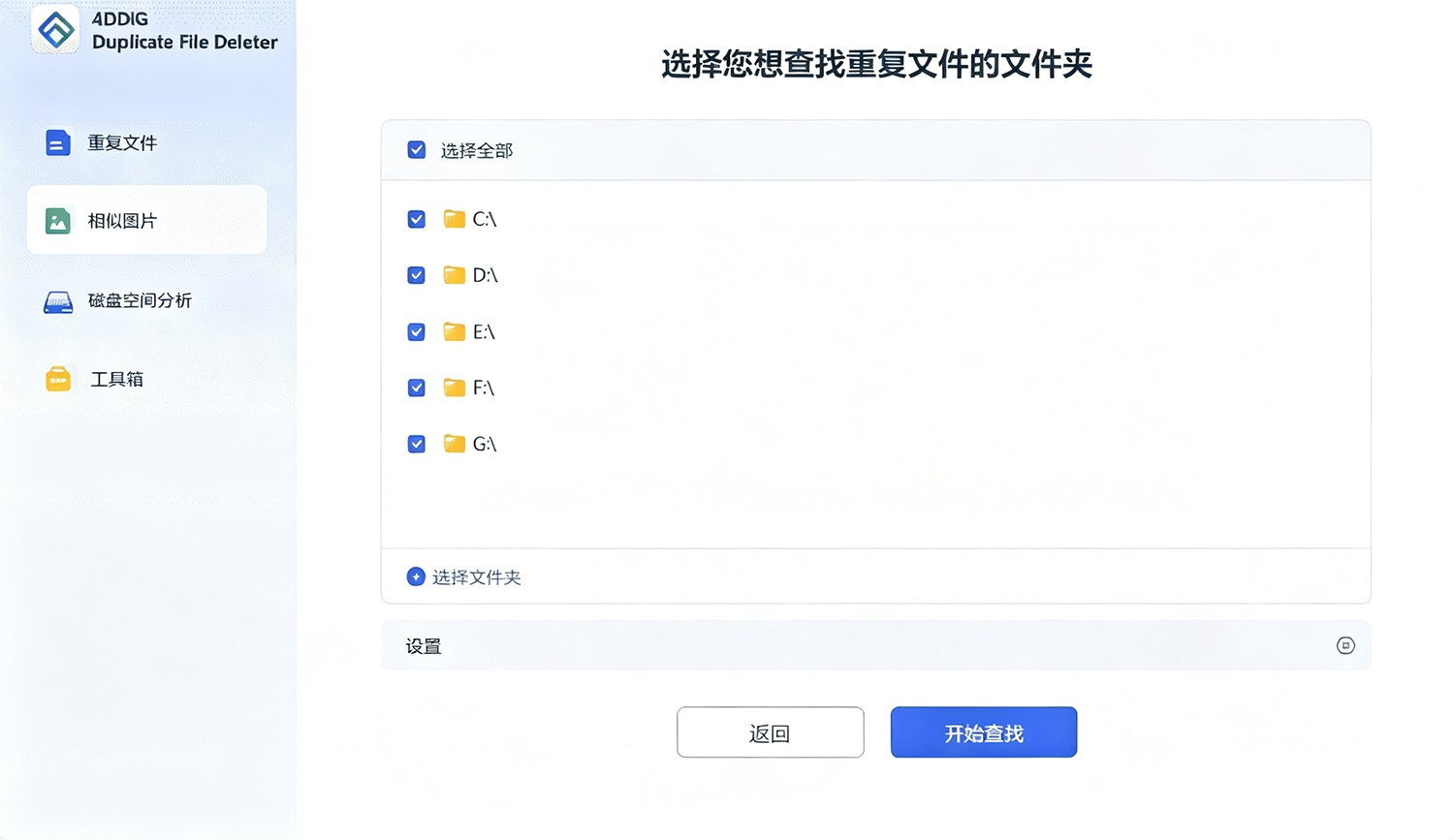Click the 返回 button
1454x840 pixels.
pos(771,732)
